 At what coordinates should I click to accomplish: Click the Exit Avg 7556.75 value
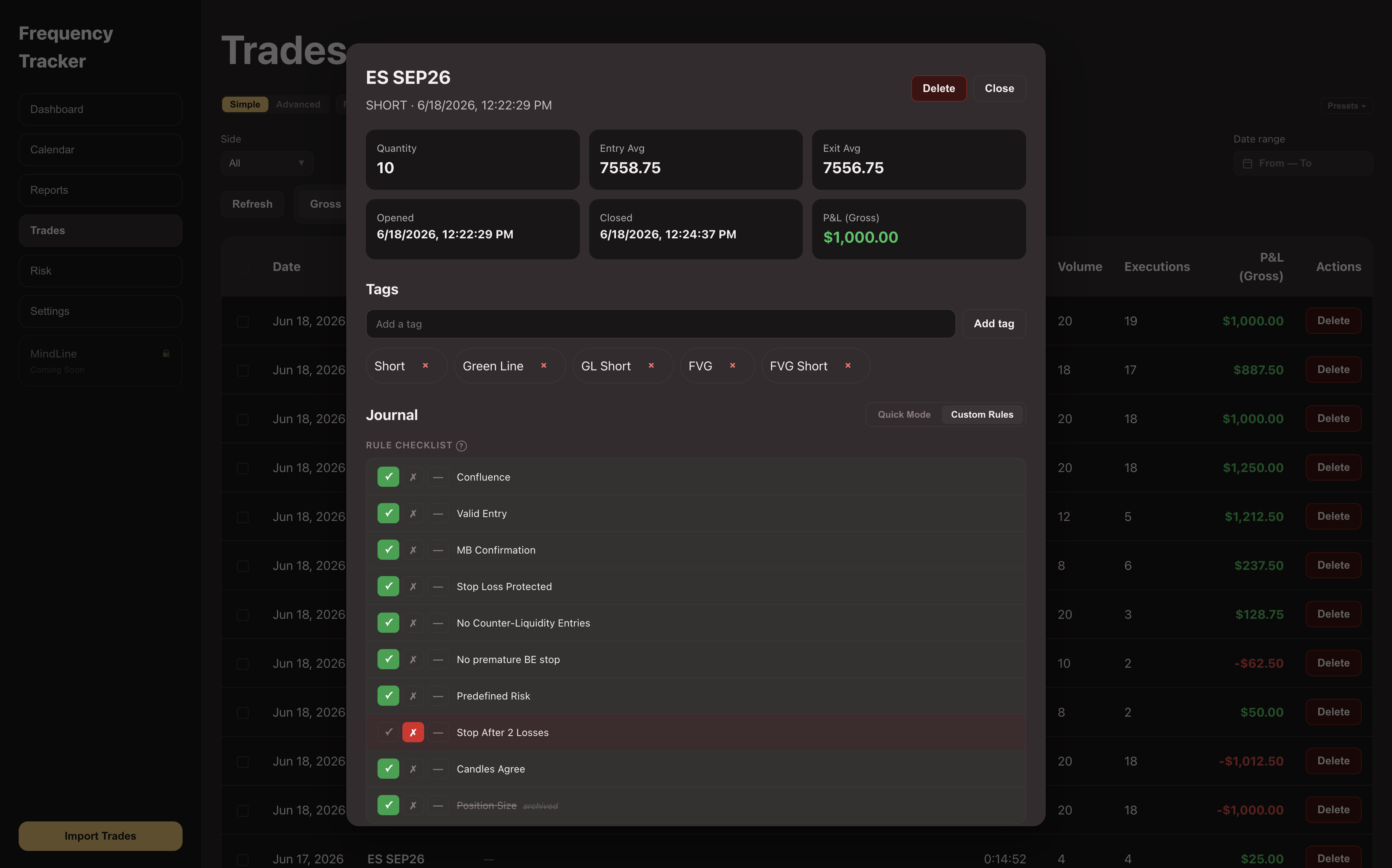(853, 168)
